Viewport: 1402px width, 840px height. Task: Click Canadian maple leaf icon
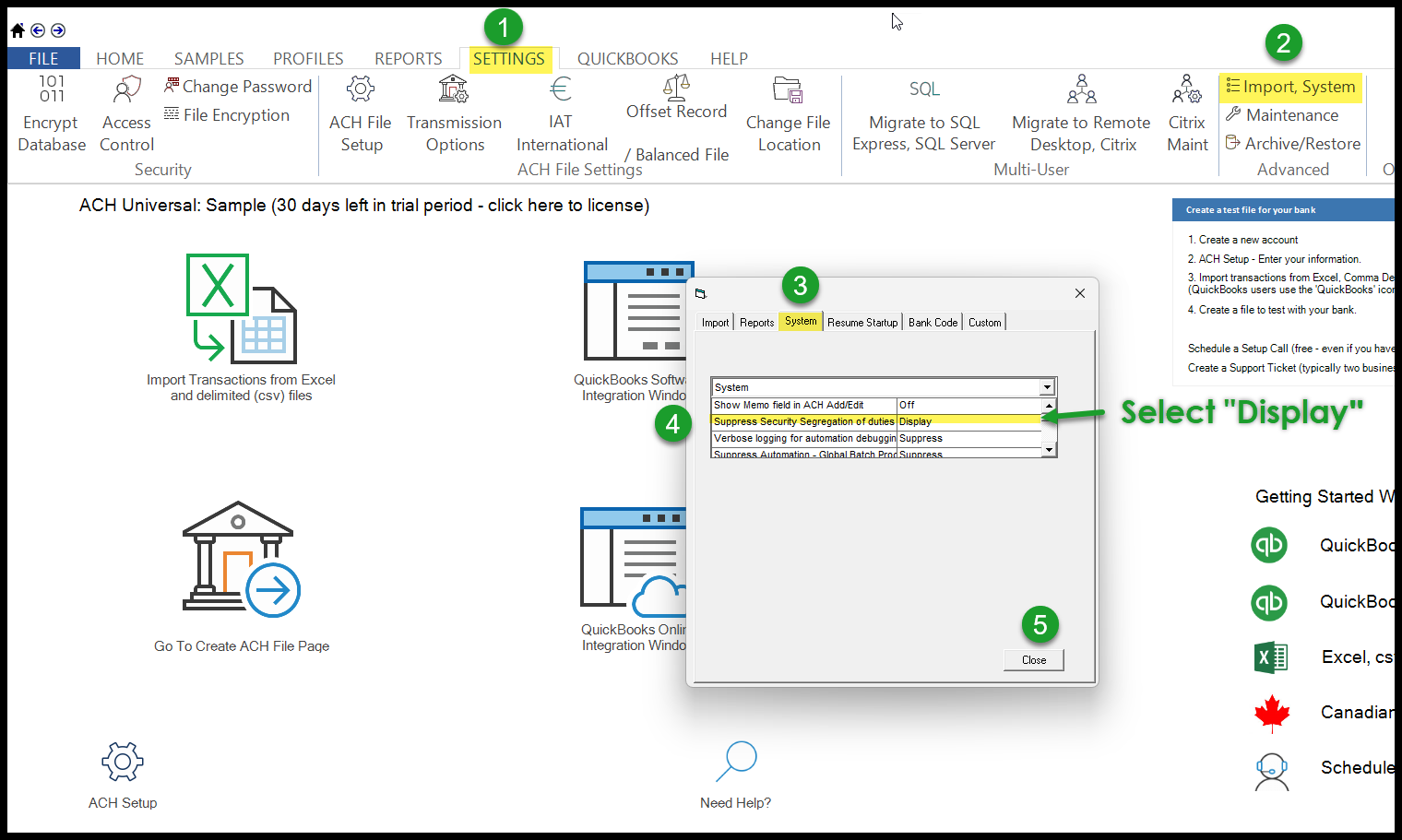tap(1272, 713)
